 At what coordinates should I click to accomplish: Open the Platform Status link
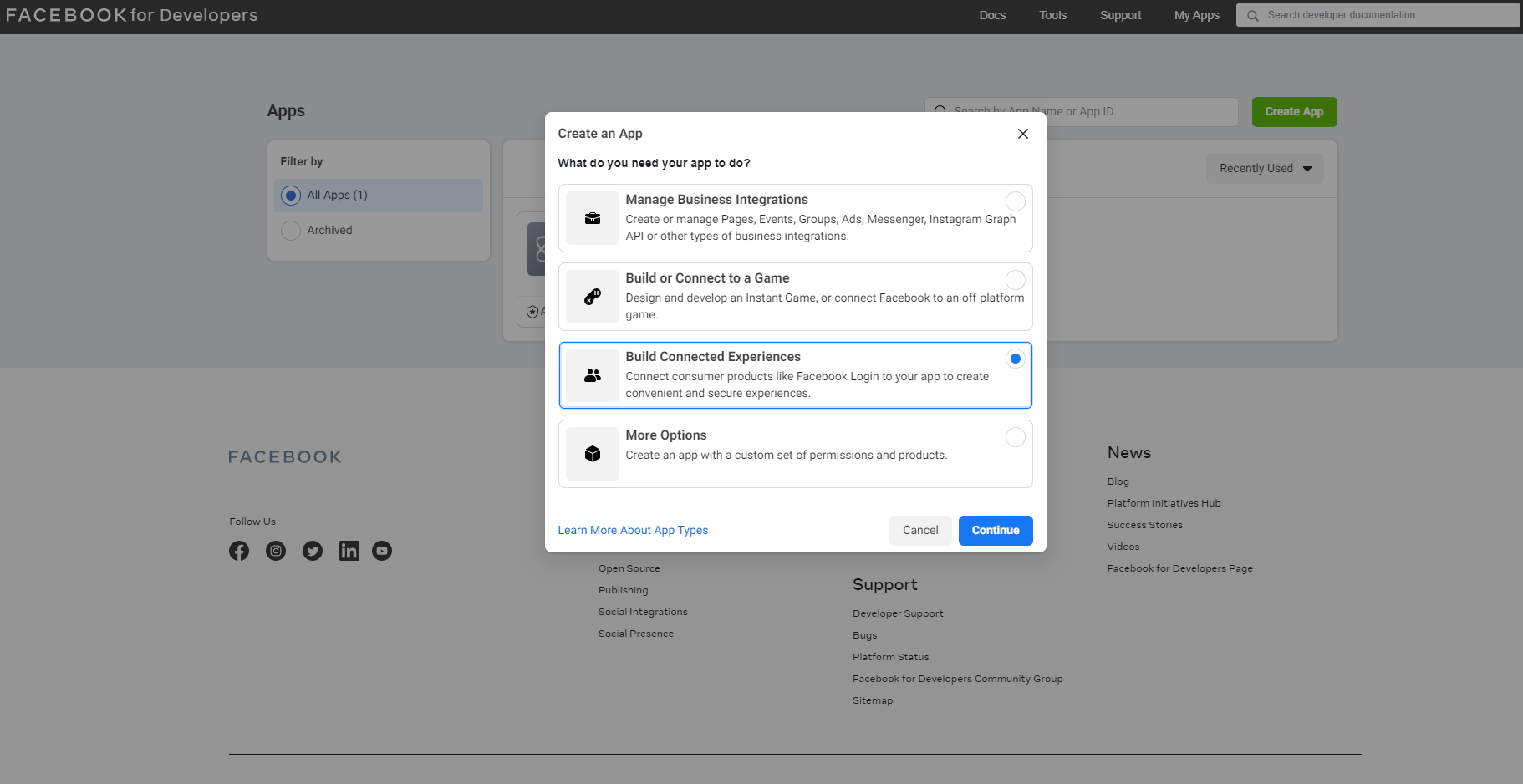point(890,657)
